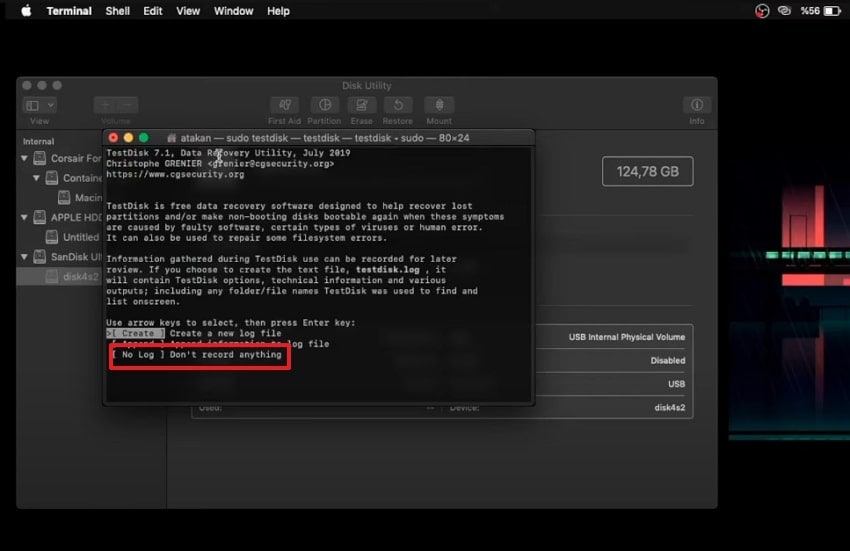The width and height of the screenshot is (850, 551).
Task: Collapse the Container disclosure triangle
Action: pyautogui.click(x=36, y=178)
